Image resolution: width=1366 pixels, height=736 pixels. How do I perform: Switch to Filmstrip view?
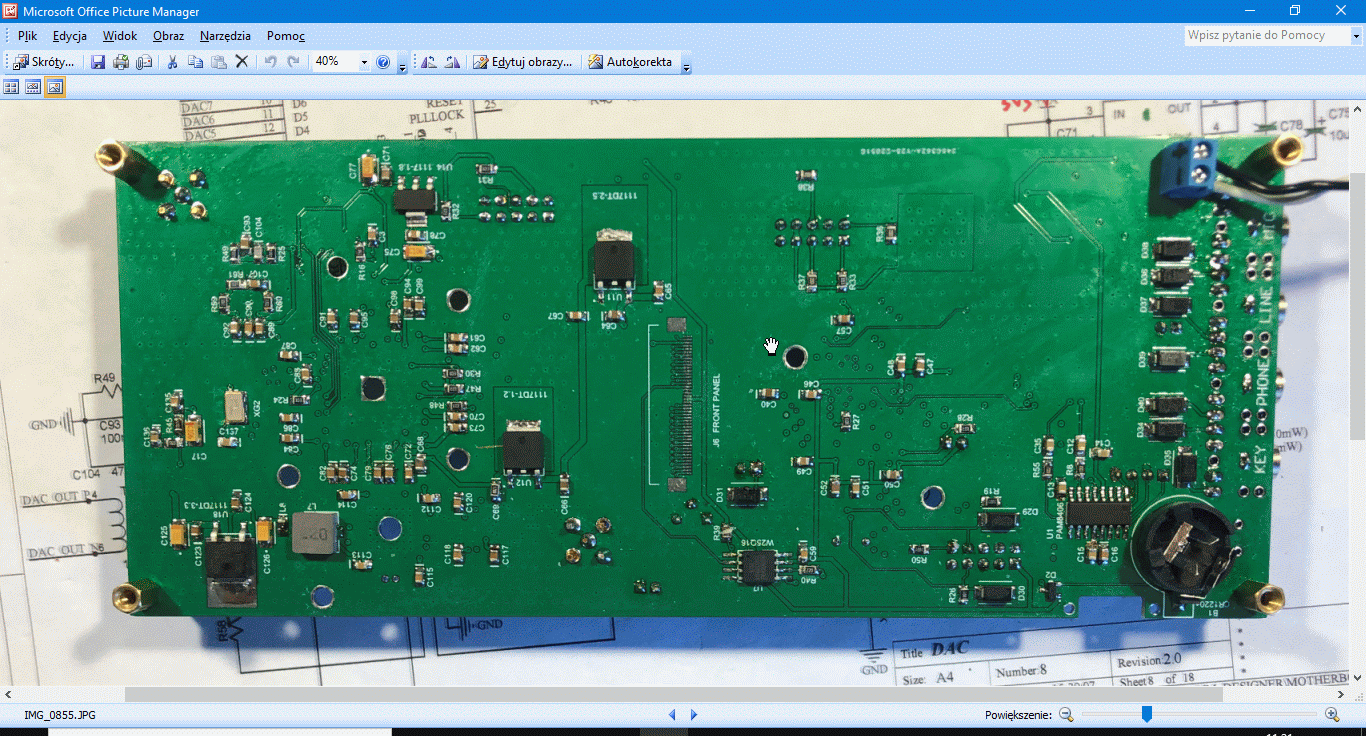click(x=33, y=87)
